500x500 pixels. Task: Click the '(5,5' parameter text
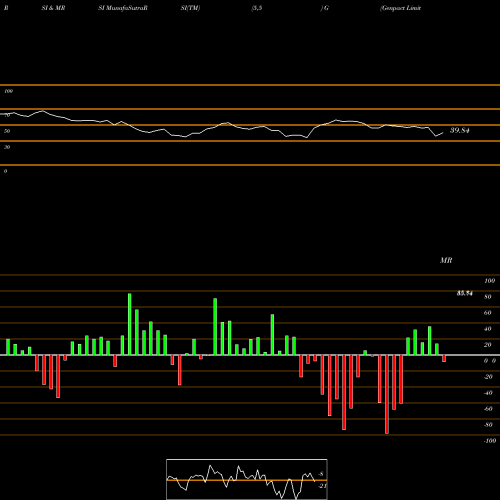pyautogui.click(x=257, y=8)
